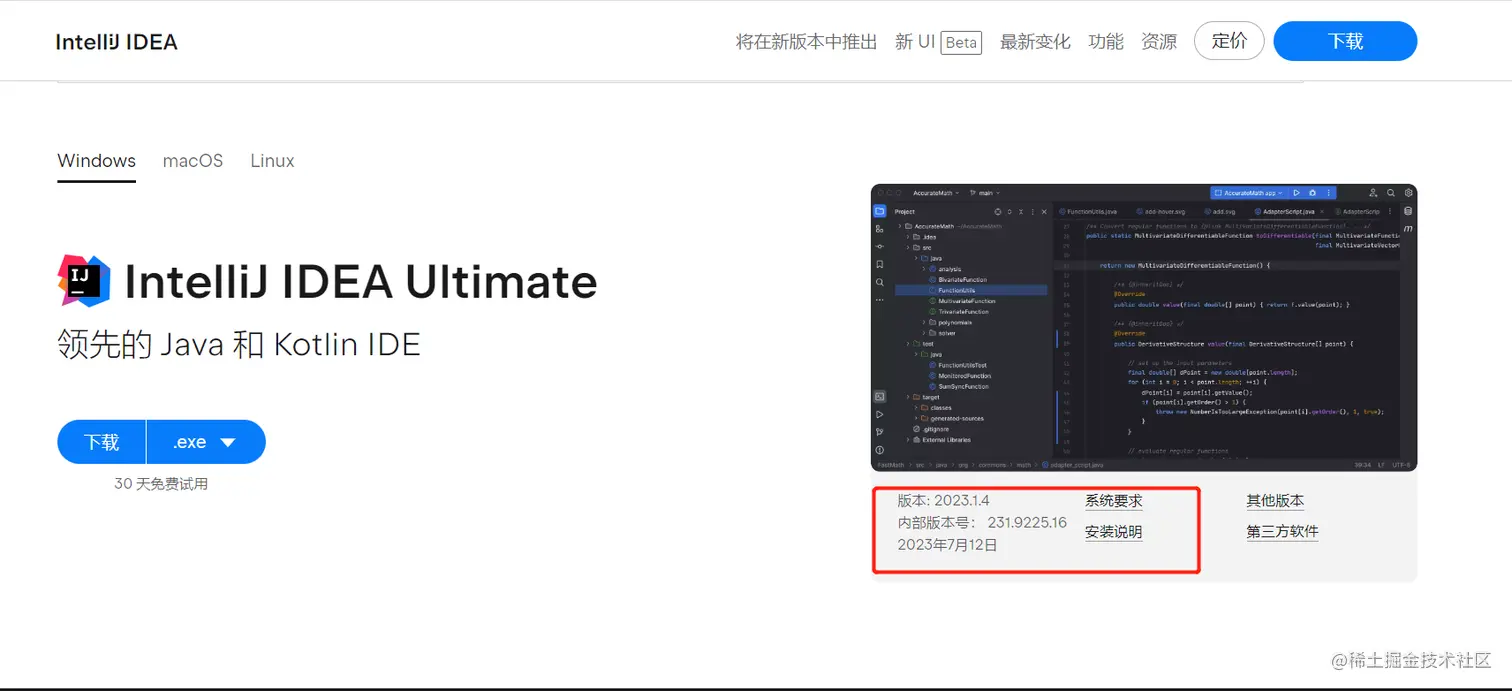Image resolution: width=1512 pixels, height=691 pixels.
Task: Click the 定价 outlined button
Action: click(x=1229, y=41)
